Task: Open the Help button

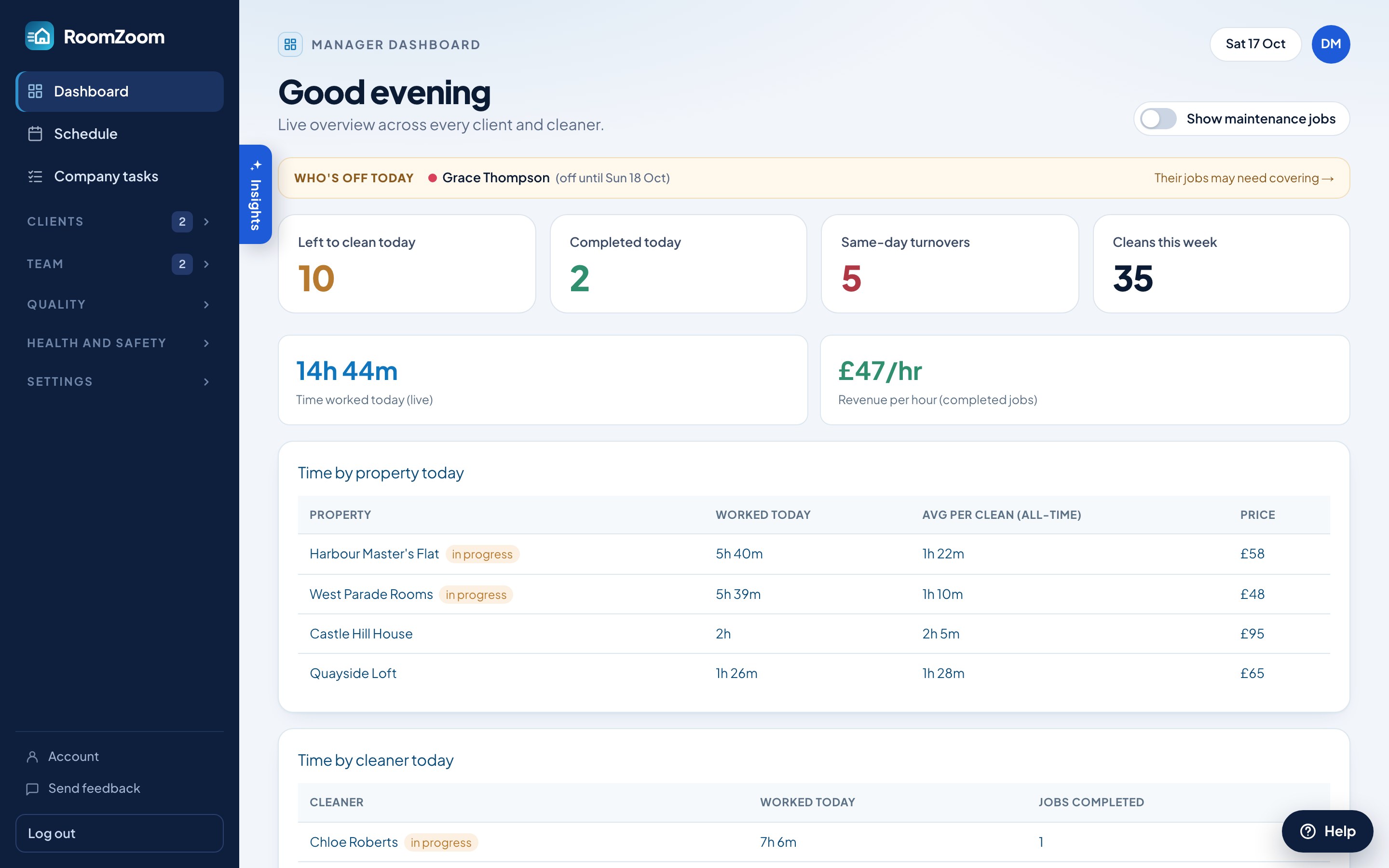Action: click(x=1328, y=831)
